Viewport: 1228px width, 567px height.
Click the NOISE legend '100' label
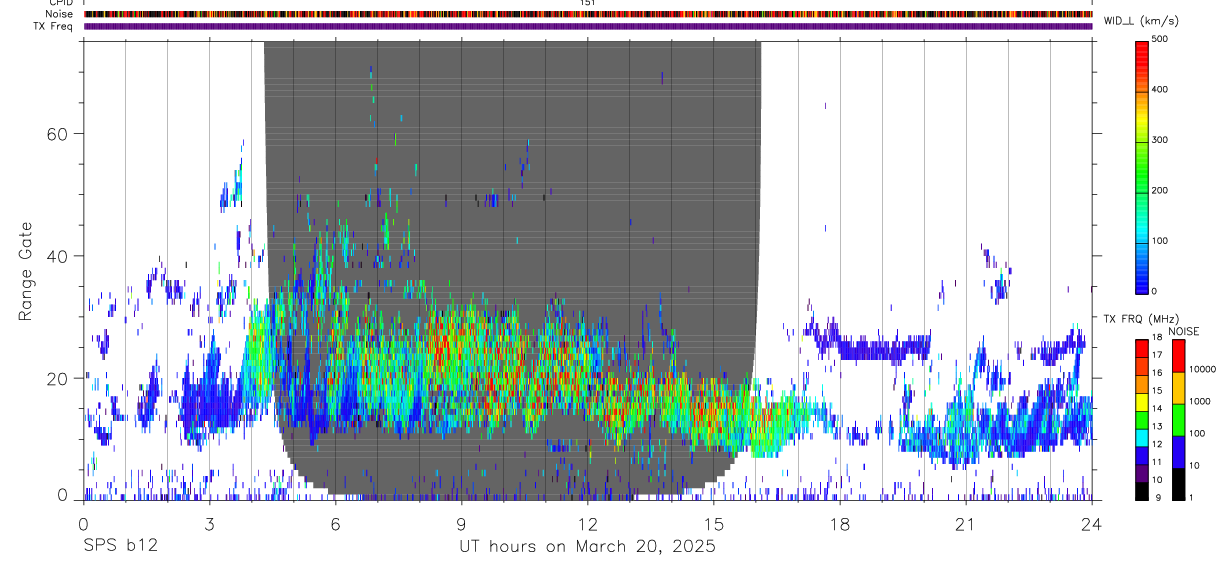pyautogui.click(x=1198, y=433)
